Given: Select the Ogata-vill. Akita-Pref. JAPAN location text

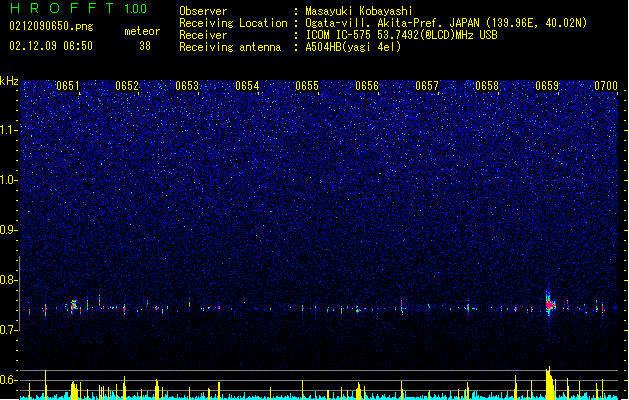Looking at the screenshot, I should (x=446, y=23).
